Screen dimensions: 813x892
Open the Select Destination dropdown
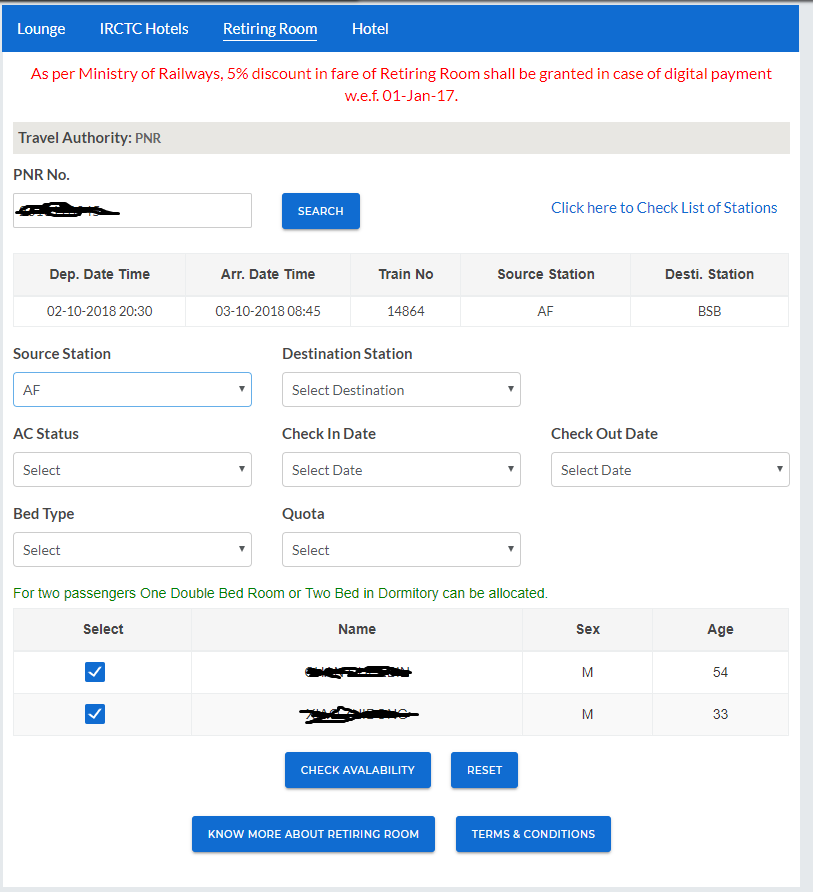[x=401, y=390]
